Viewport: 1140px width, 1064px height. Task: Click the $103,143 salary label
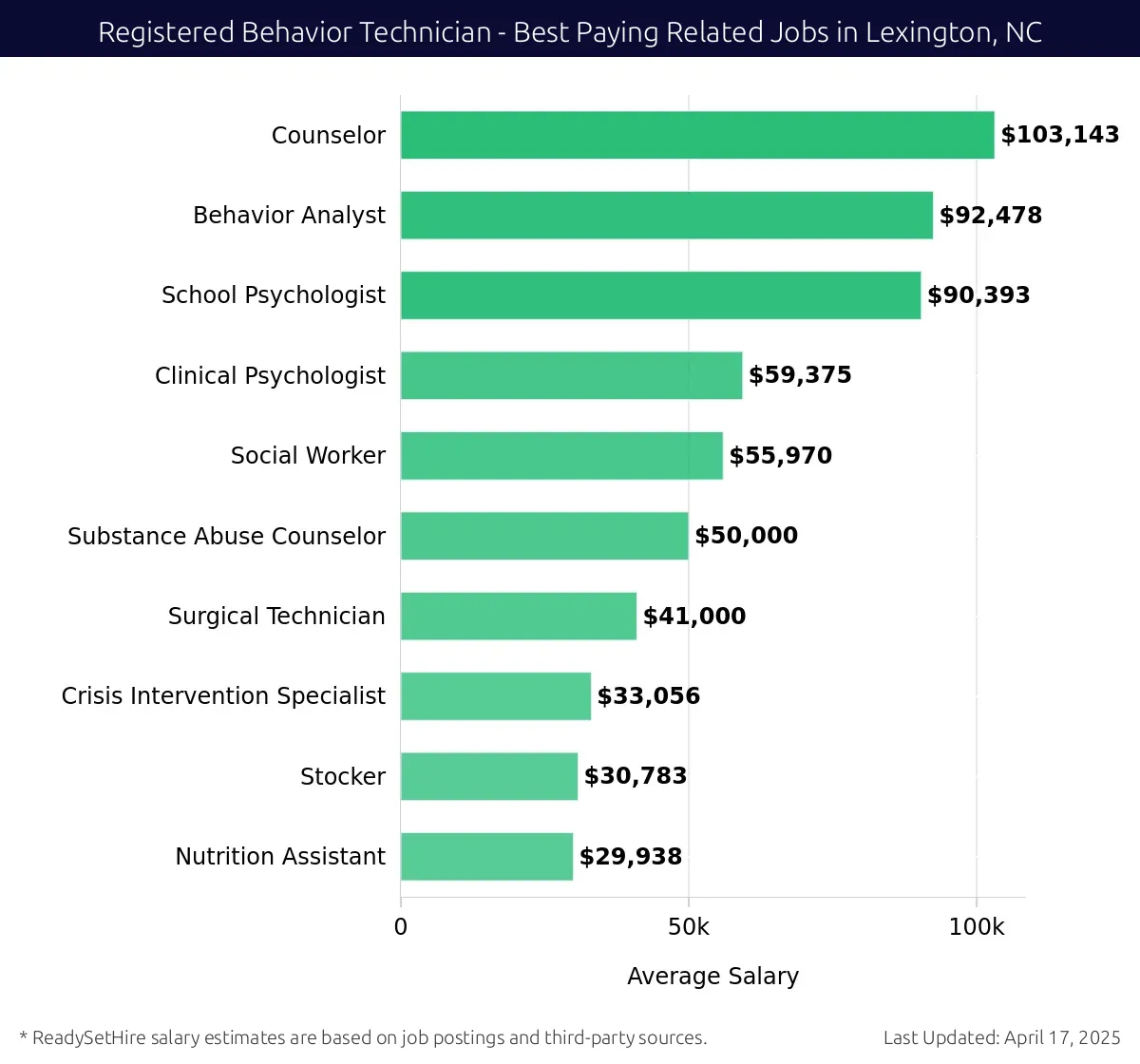pos(1062,134)
